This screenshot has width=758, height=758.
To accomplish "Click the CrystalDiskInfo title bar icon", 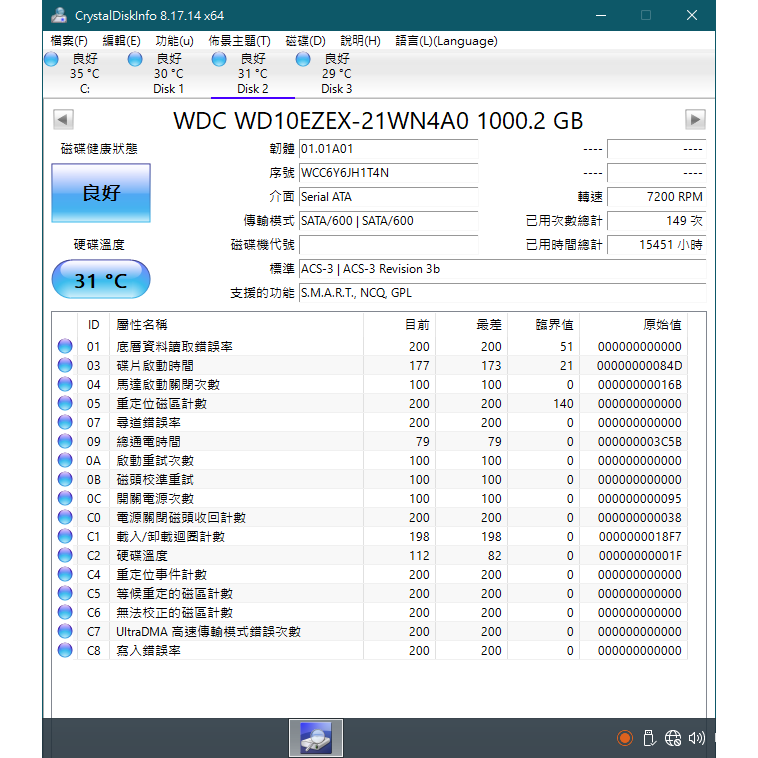I will tap(59, 15).
